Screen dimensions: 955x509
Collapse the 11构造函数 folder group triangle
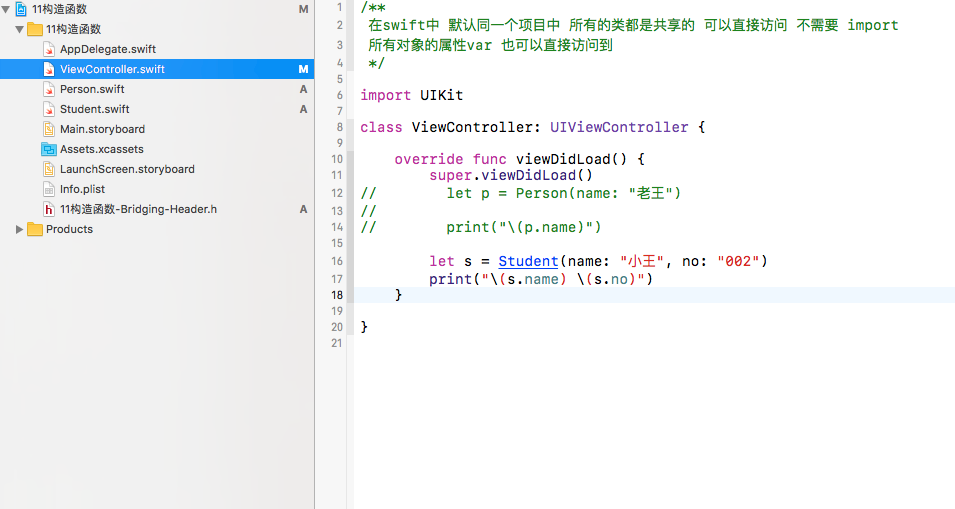19,29
